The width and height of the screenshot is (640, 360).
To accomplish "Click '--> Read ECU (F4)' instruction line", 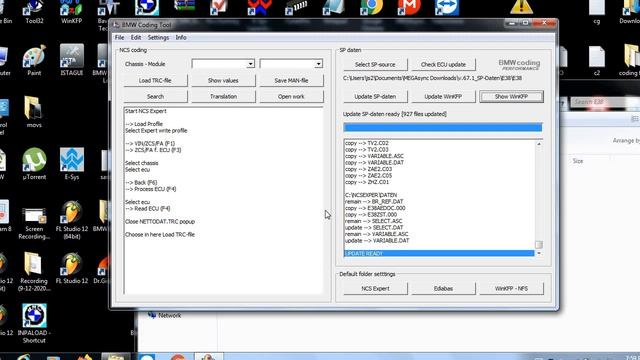I will (148, 209).
